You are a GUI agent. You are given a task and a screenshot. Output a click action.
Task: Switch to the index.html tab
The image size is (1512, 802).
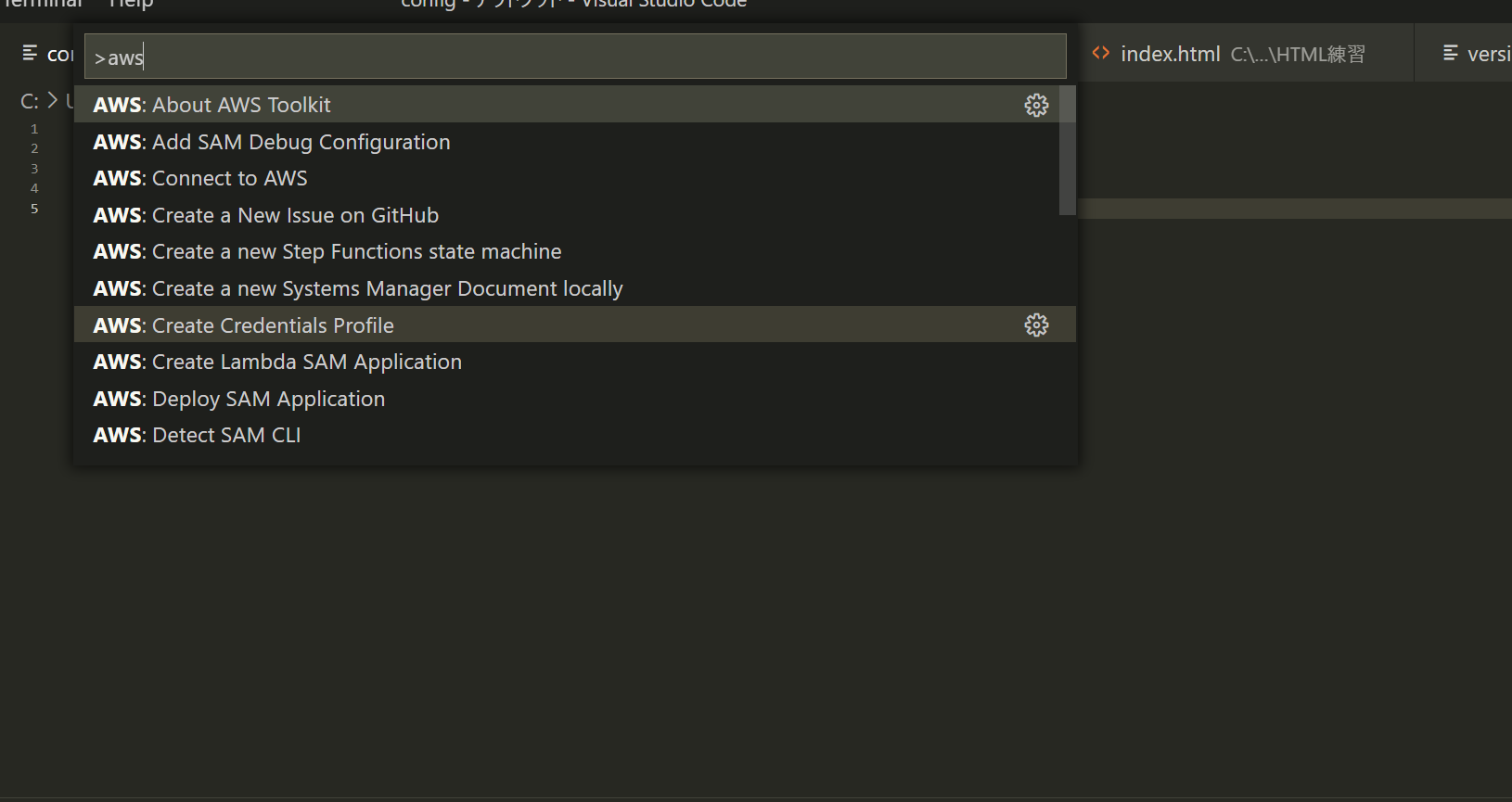point(1246,54)
